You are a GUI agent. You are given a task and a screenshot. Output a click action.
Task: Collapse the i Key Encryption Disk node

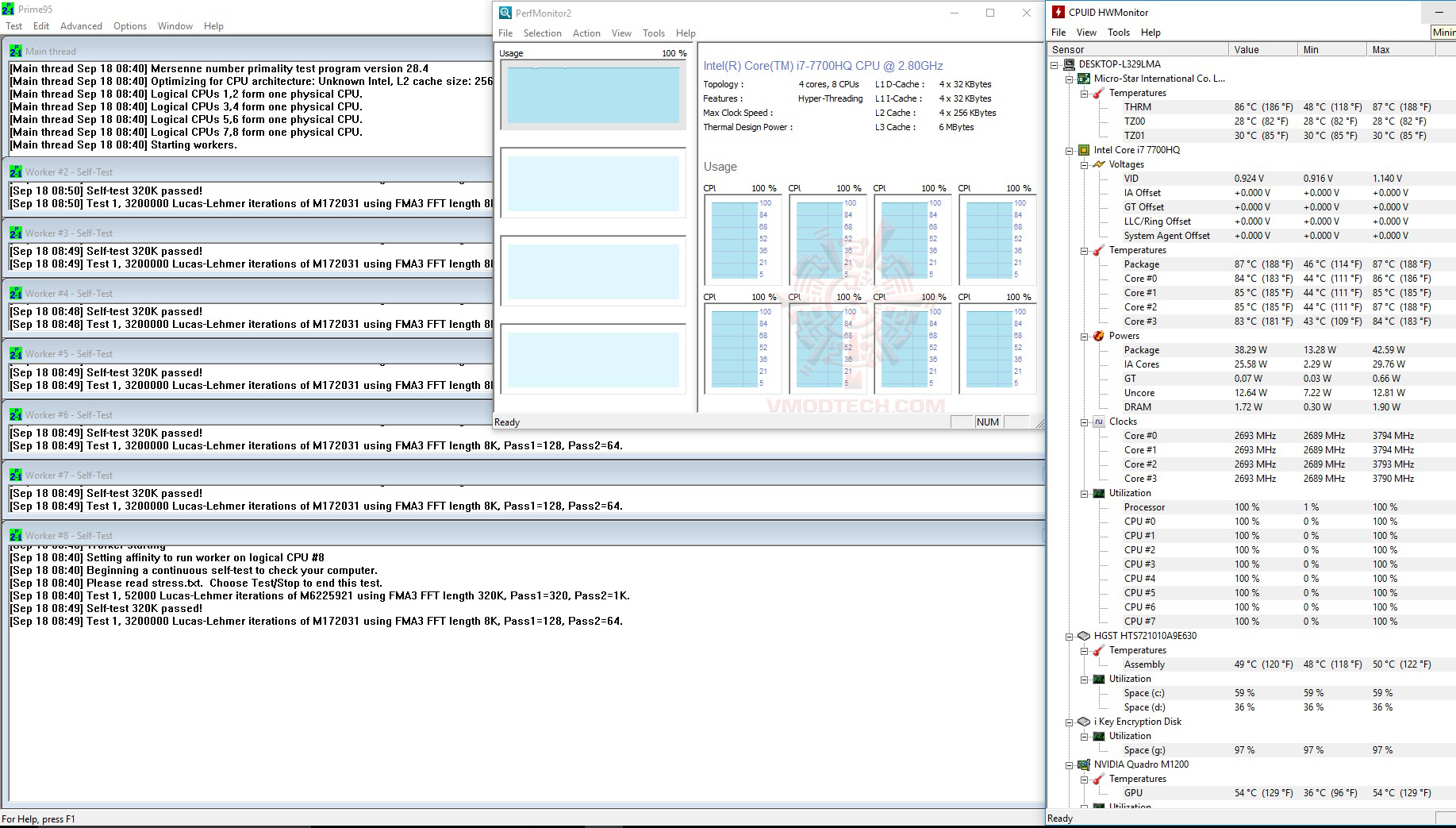click(1070, 722)
